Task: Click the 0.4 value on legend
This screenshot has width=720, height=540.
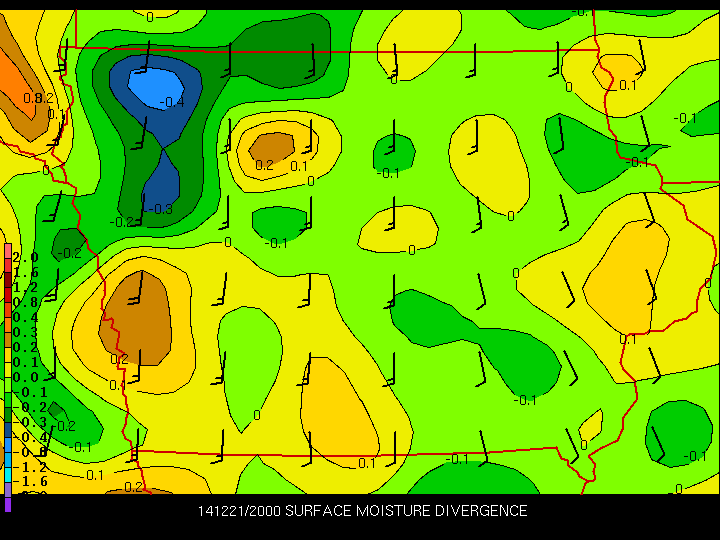Action: 26,317
